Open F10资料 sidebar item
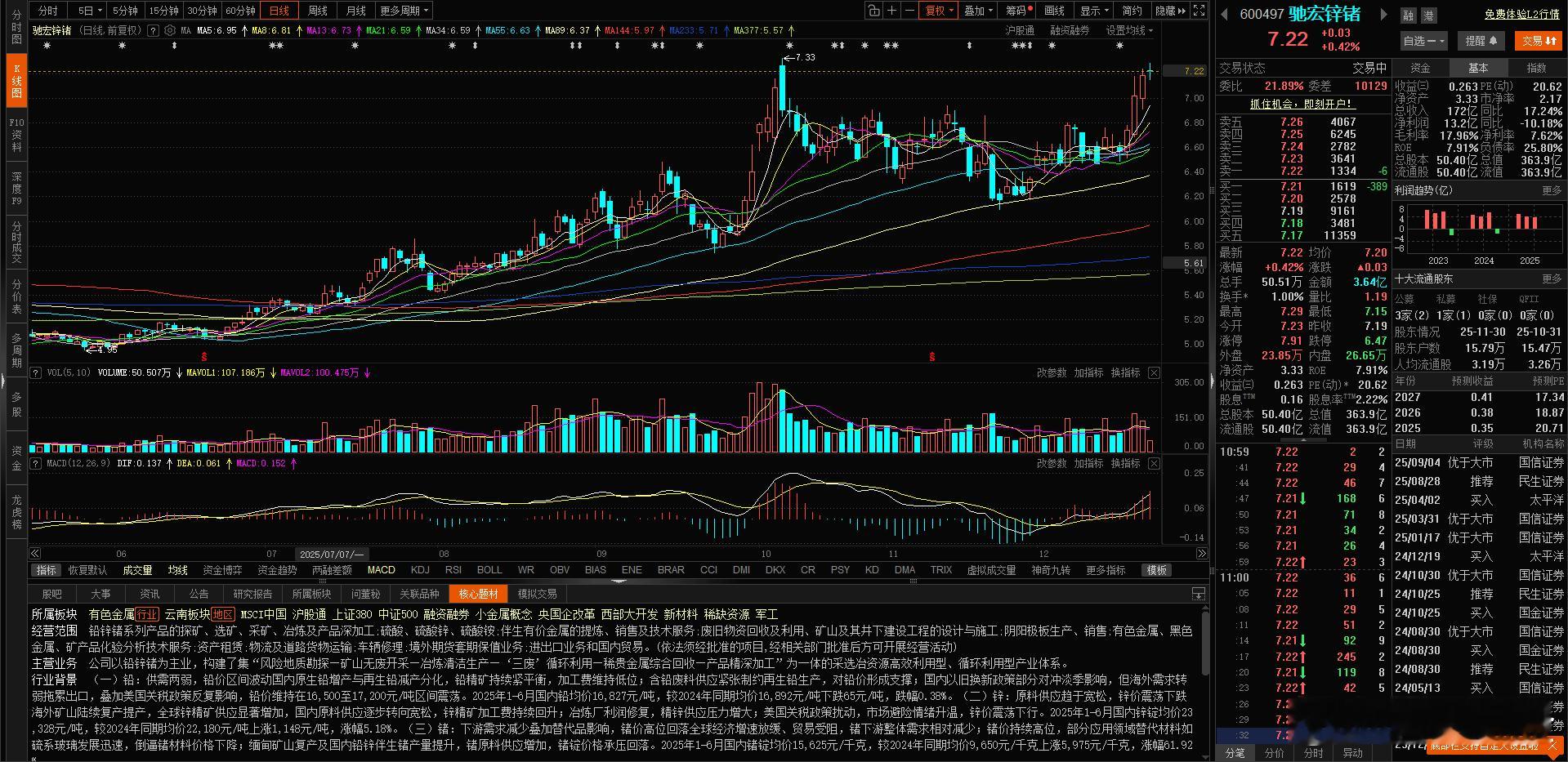This screenshot has height=762, width=1568. [x=16, y=134]
